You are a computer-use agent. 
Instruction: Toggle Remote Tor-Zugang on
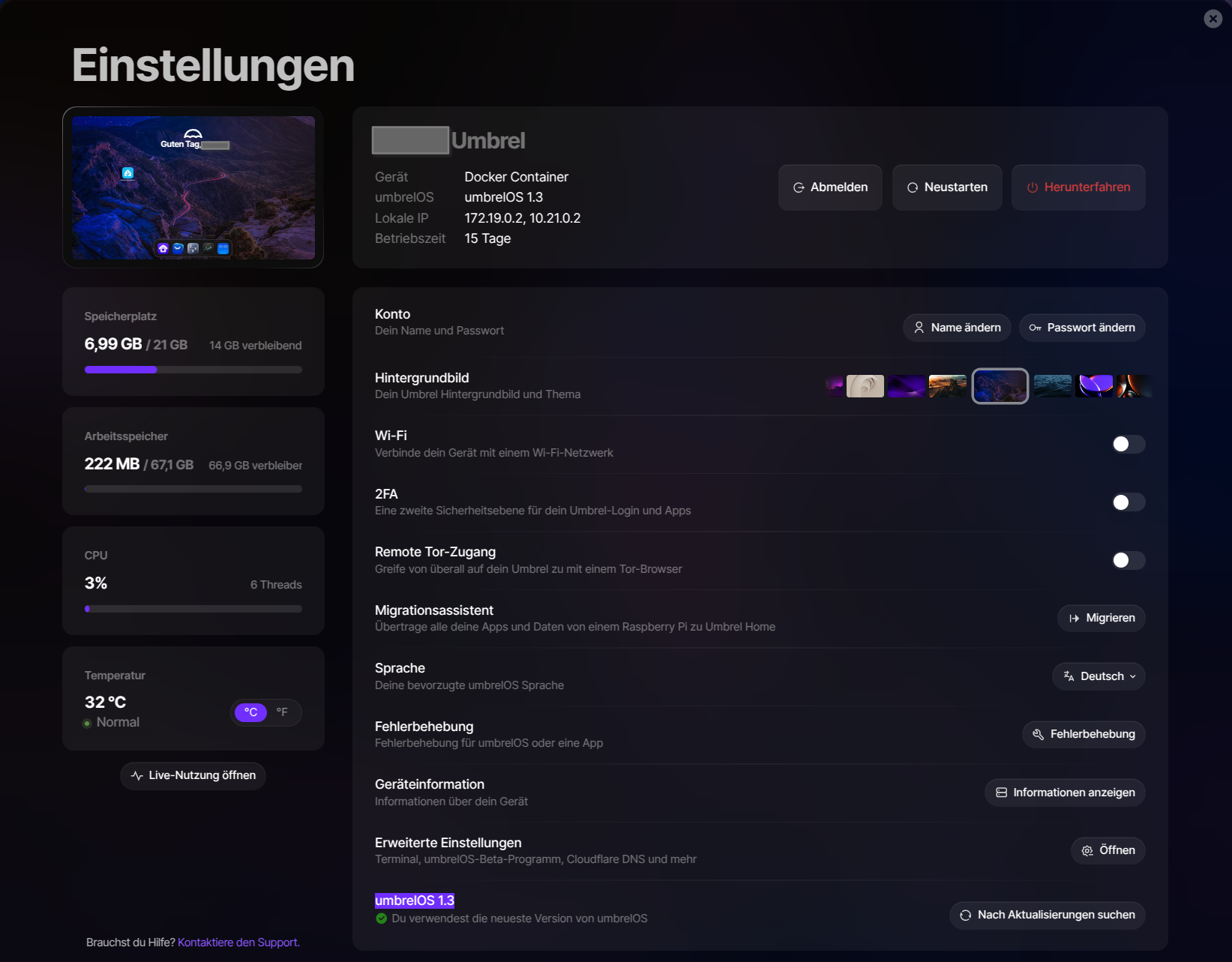pos(1129,560)
